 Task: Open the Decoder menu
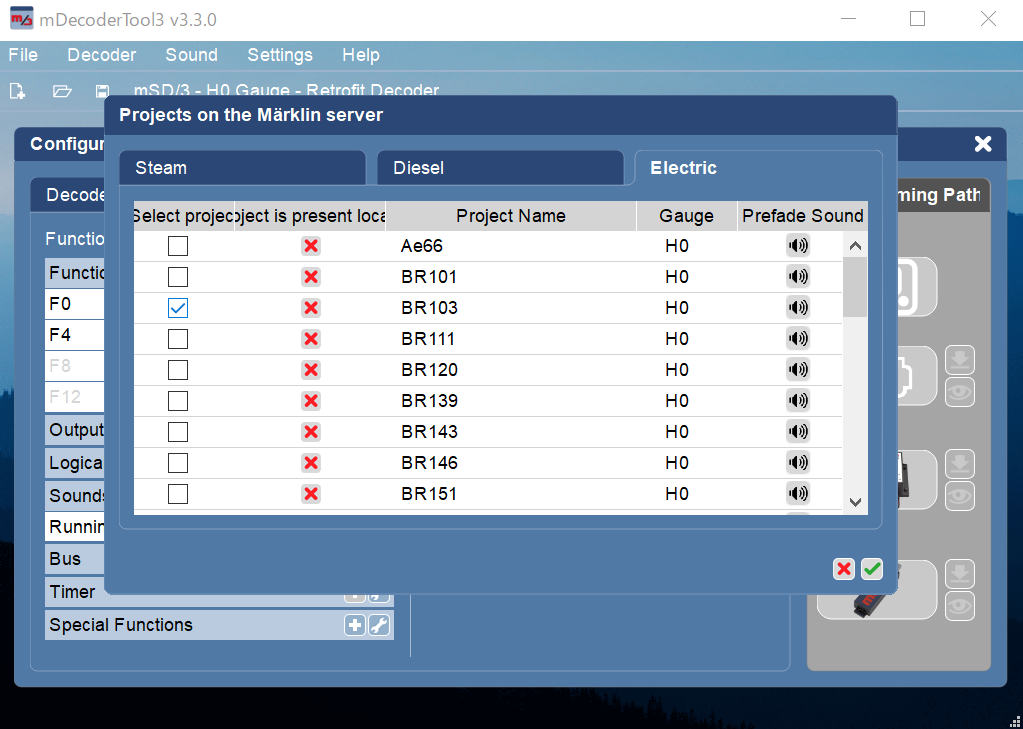pos(101,55)
